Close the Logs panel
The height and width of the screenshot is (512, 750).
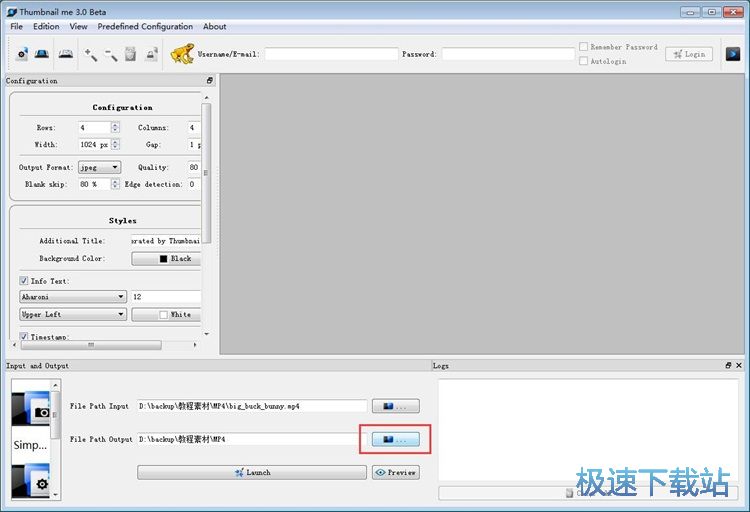[x=739, y=365]
